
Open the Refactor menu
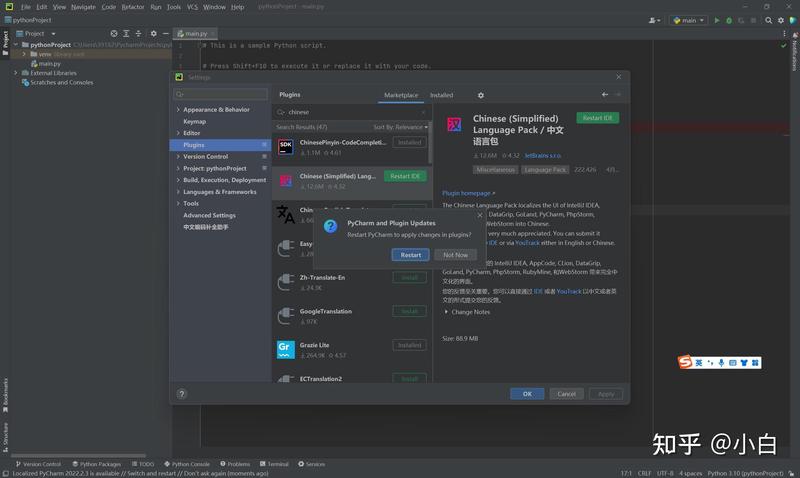click(x=133, y=7)
